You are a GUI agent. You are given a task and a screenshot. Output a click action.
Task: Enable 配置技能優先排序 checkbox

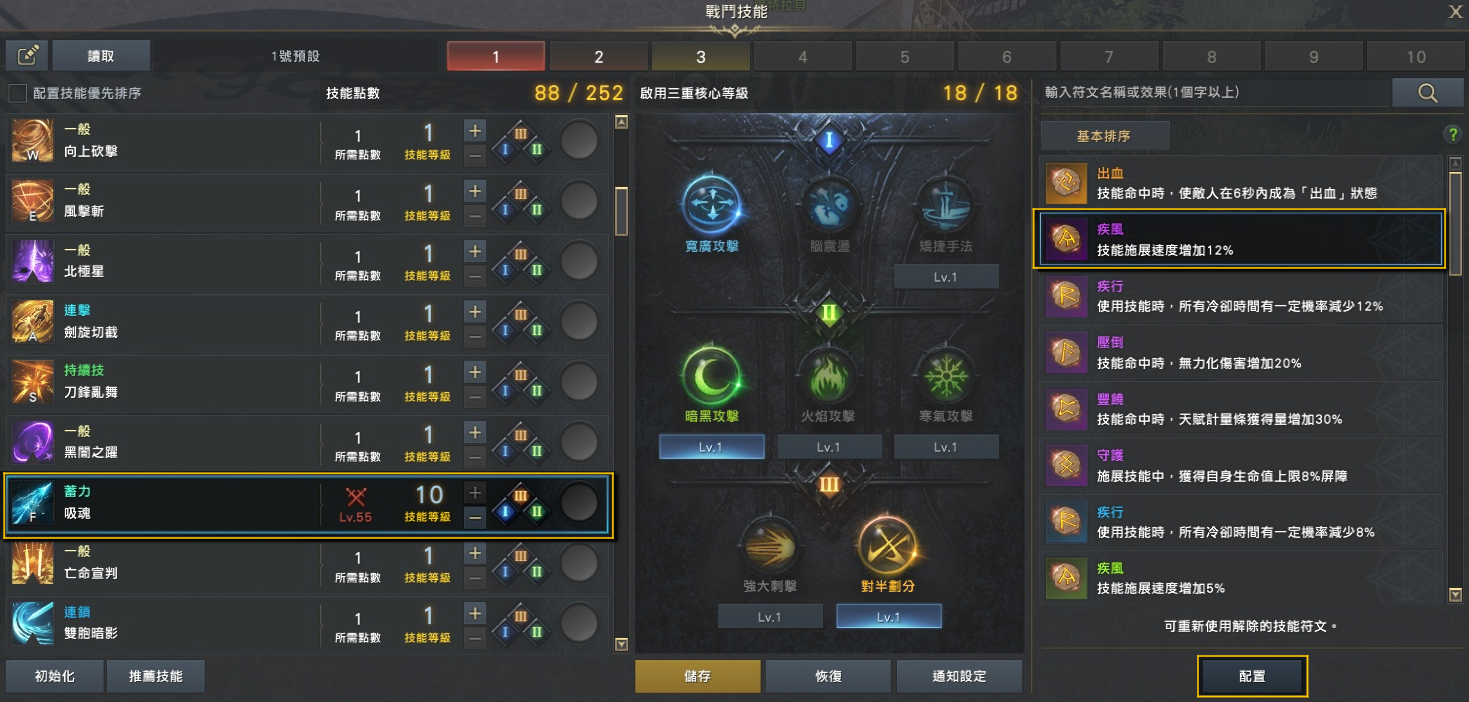click(17, 93)
